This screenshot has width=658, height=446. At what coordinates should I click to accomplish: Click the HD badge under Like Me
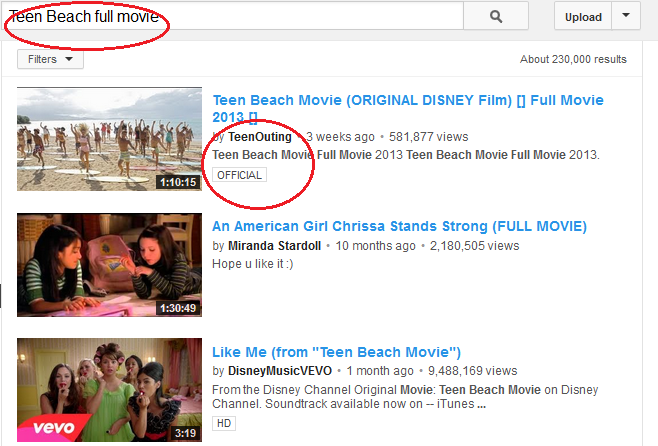point(224,423)
